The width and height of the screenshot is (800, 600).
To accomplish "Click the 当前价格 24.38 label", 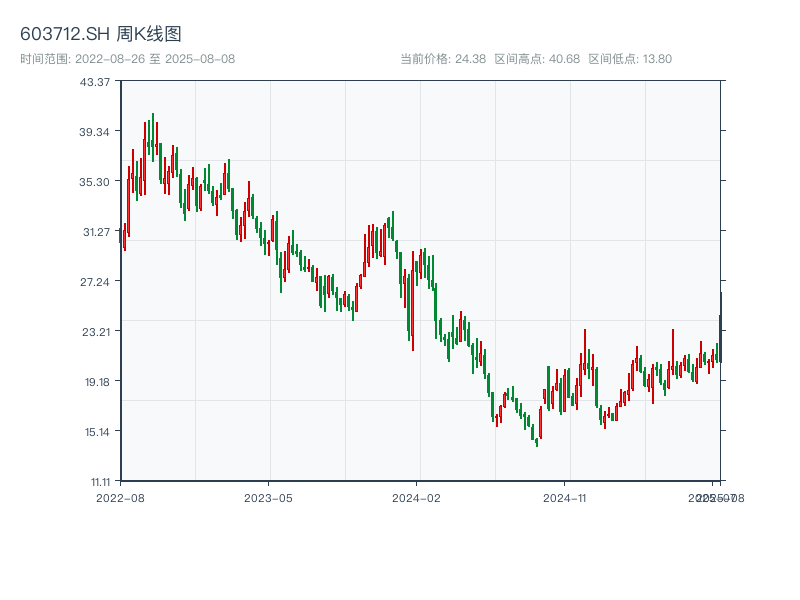I will point(443,59).
